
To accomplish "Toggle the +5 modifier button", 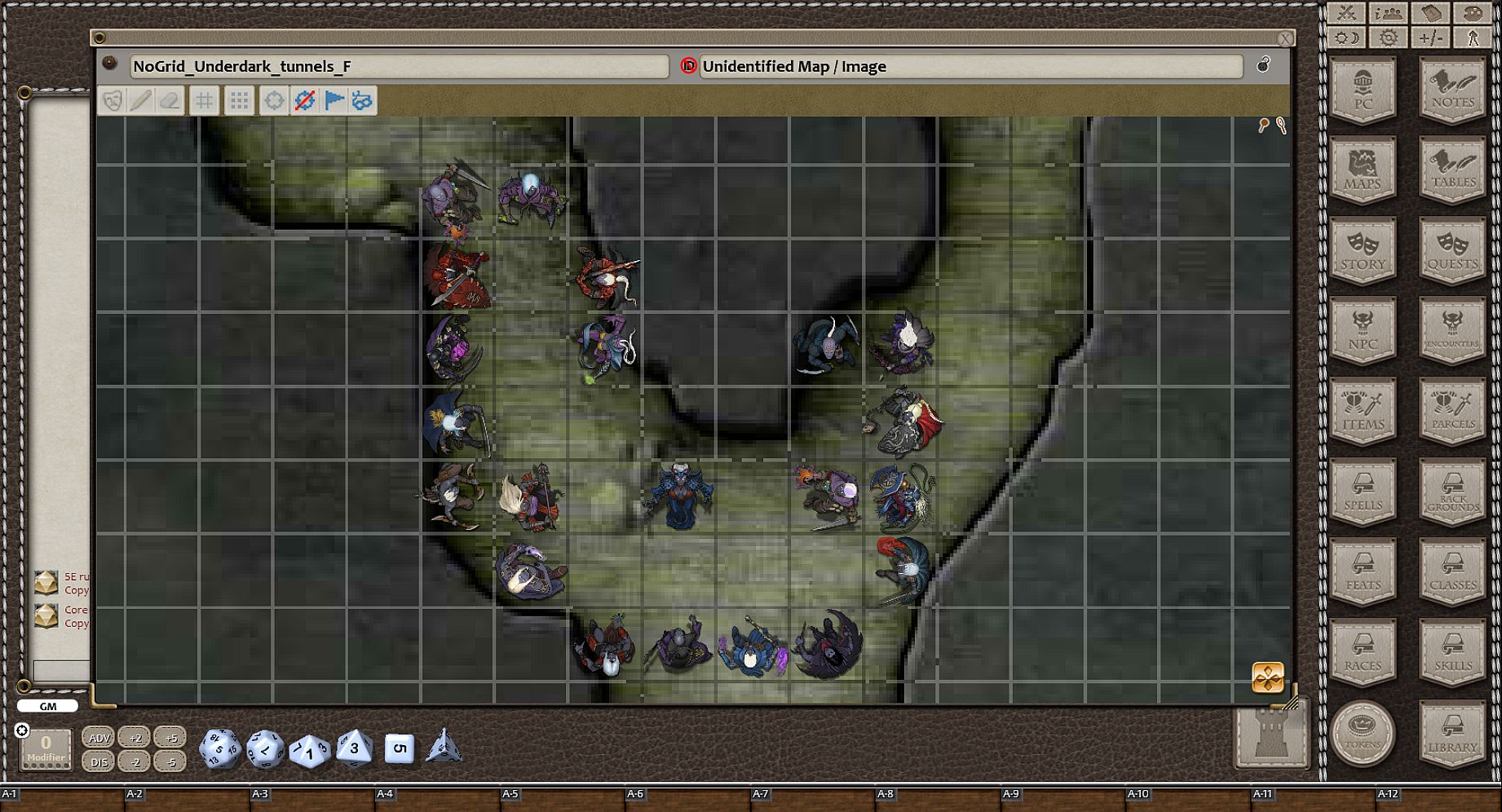I will pyautogui.click(x=170, y=738).
